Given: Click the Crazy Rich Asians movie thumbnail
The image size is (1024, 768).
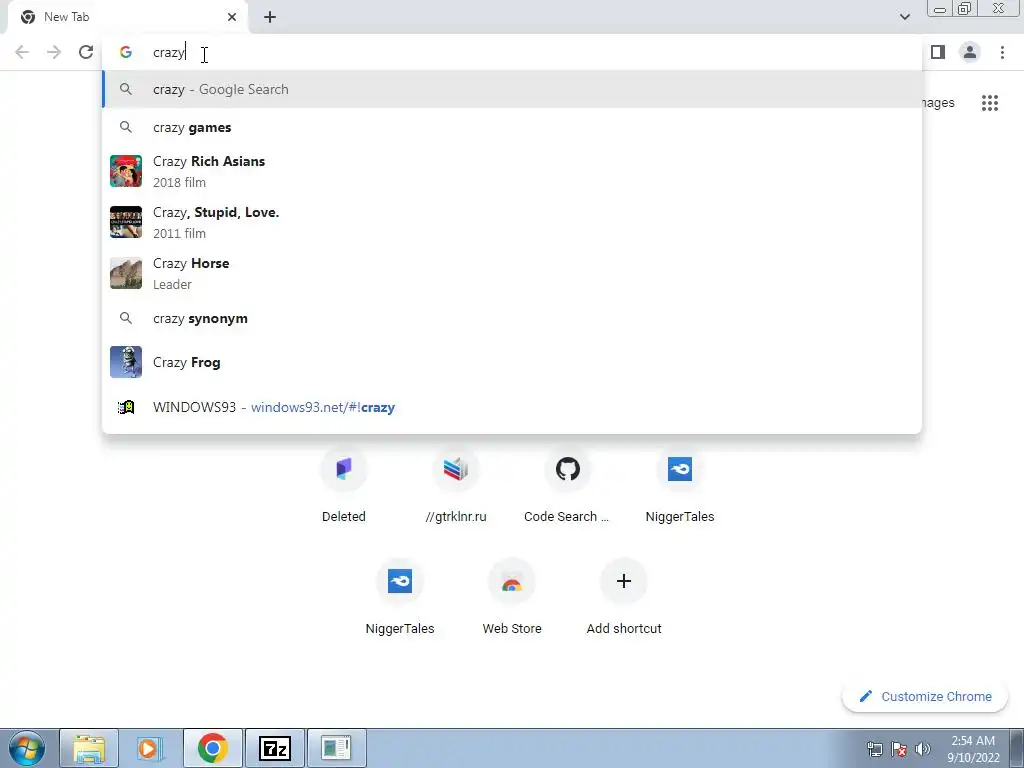Looking at the screenshot, I should pyautogui.click(x=126, y=171).
